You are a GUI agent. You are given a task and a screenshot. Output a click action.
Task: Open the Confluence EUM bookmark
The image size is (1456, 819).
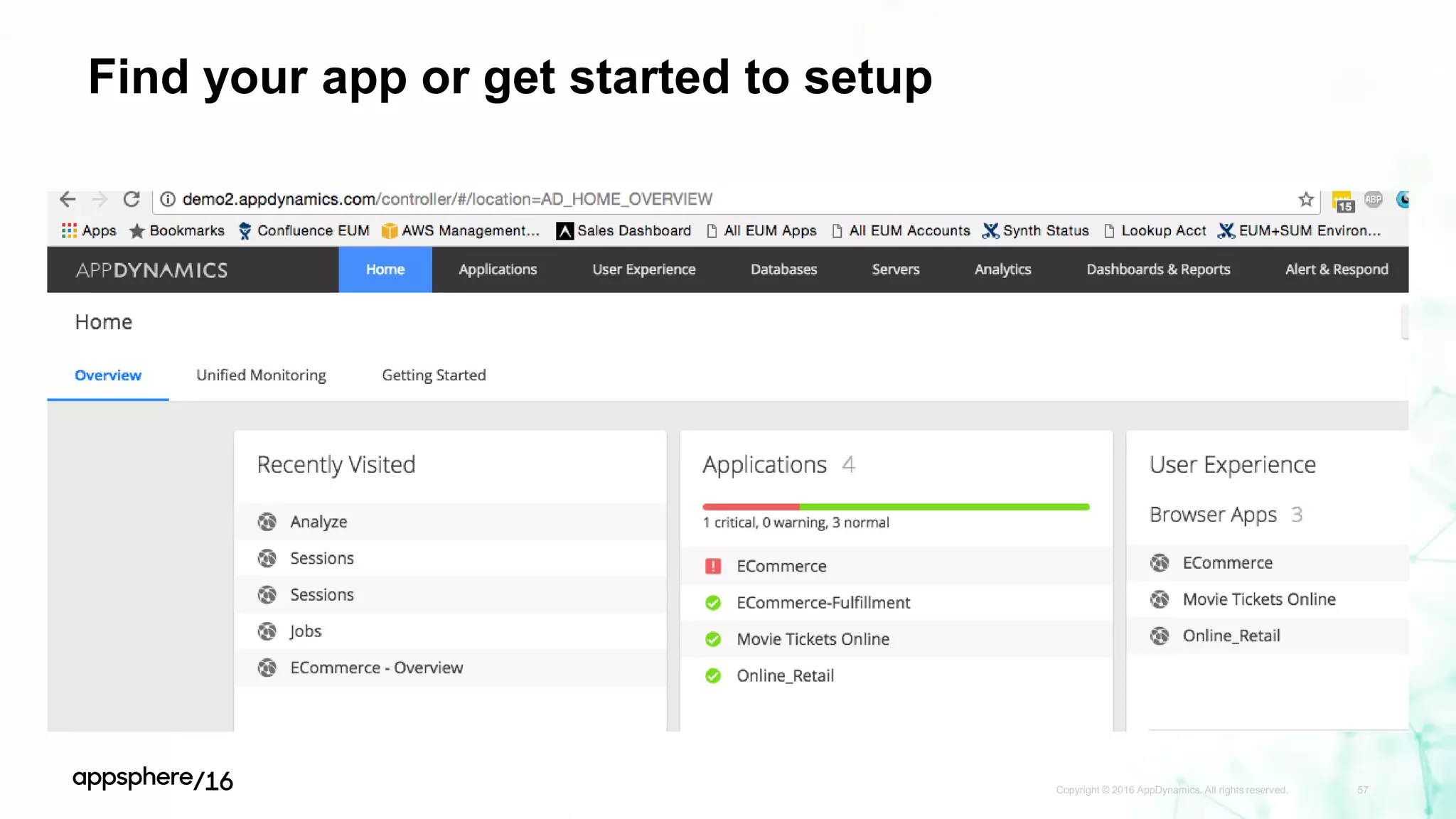click(x=304, y=230)
